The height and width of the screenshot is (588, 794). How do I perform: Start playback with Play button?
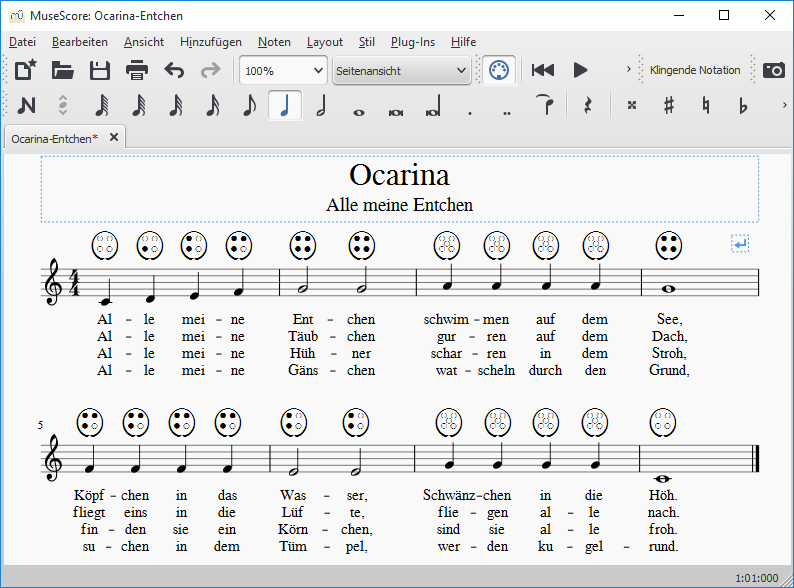point(580,70)
